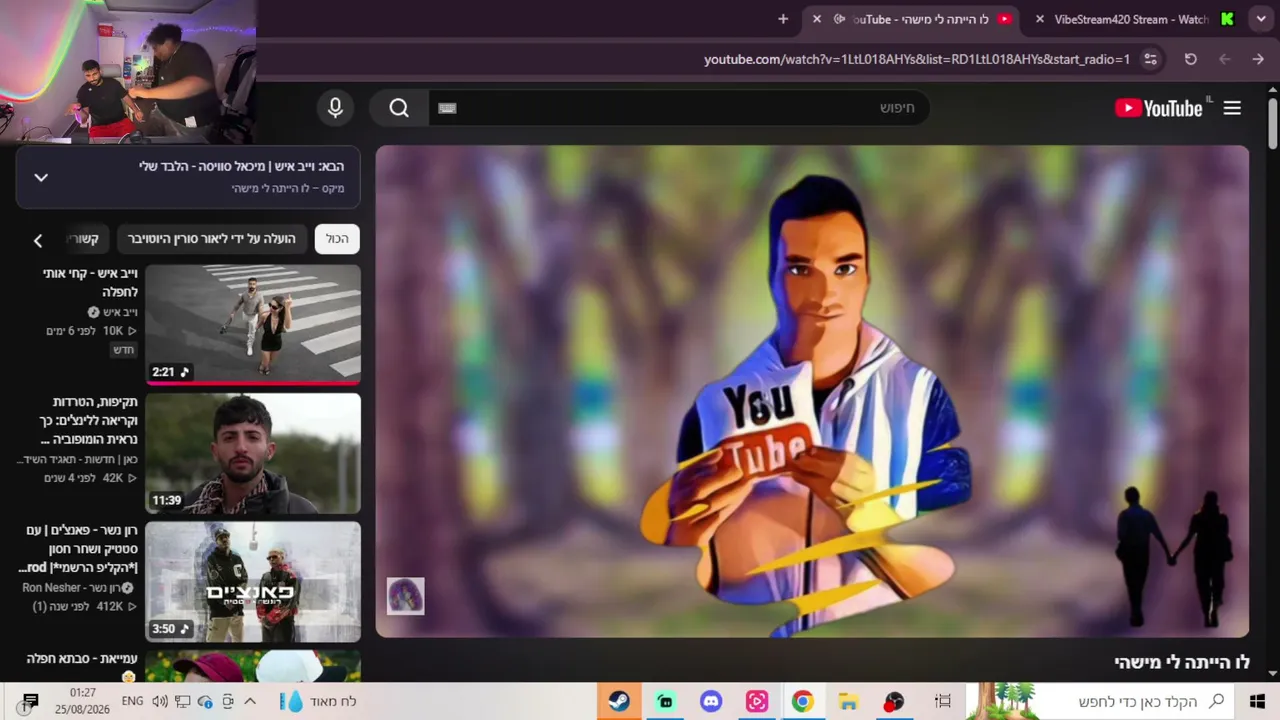Open the browser tab search dropdown
Viewport: 1280px width, 720px height.
pyautogui.click(x=1261, y=19)
